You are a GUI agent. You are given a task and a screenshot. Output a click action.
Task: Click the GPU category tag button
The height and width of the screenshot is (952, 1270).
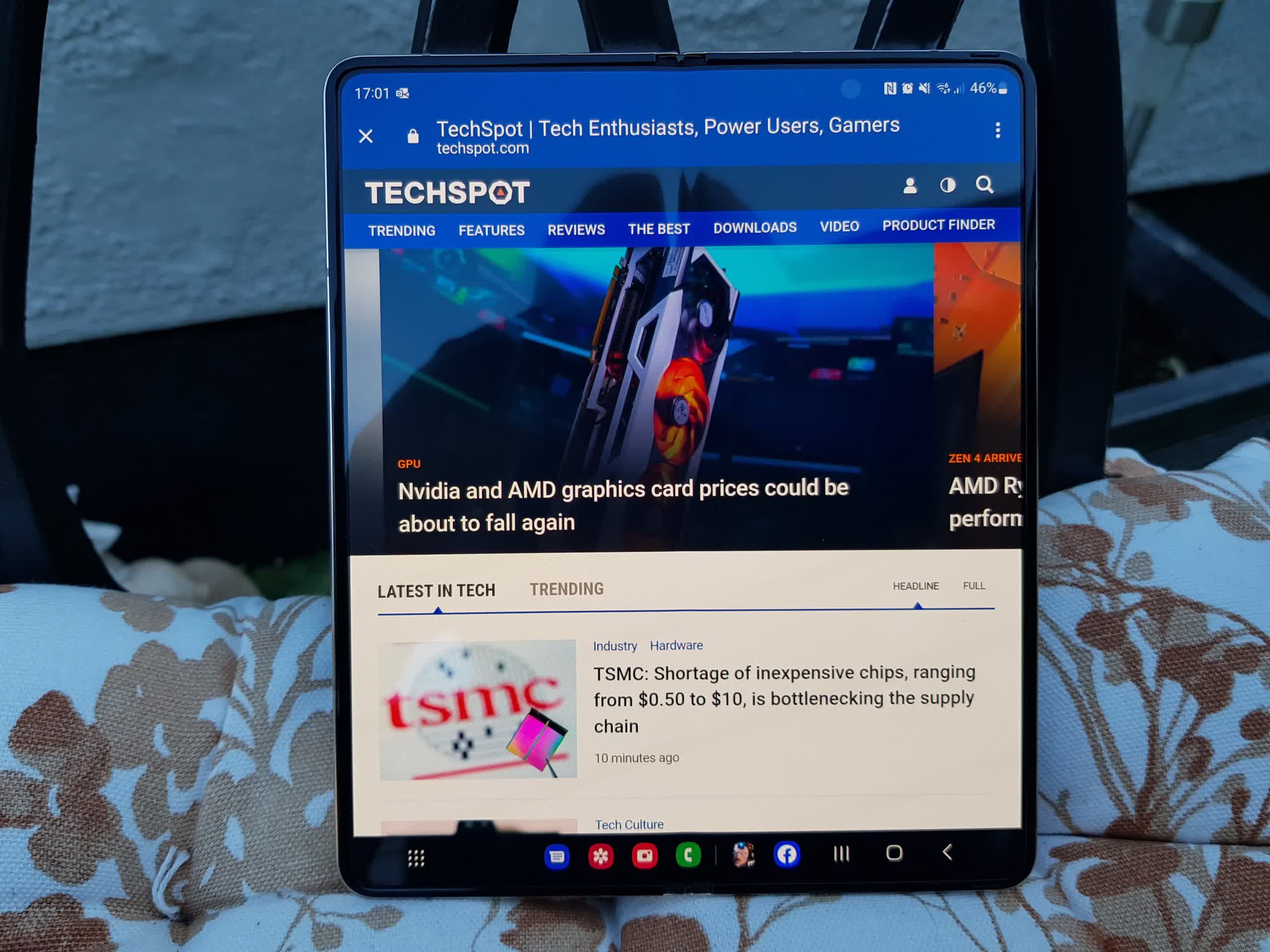coord(408,462)
